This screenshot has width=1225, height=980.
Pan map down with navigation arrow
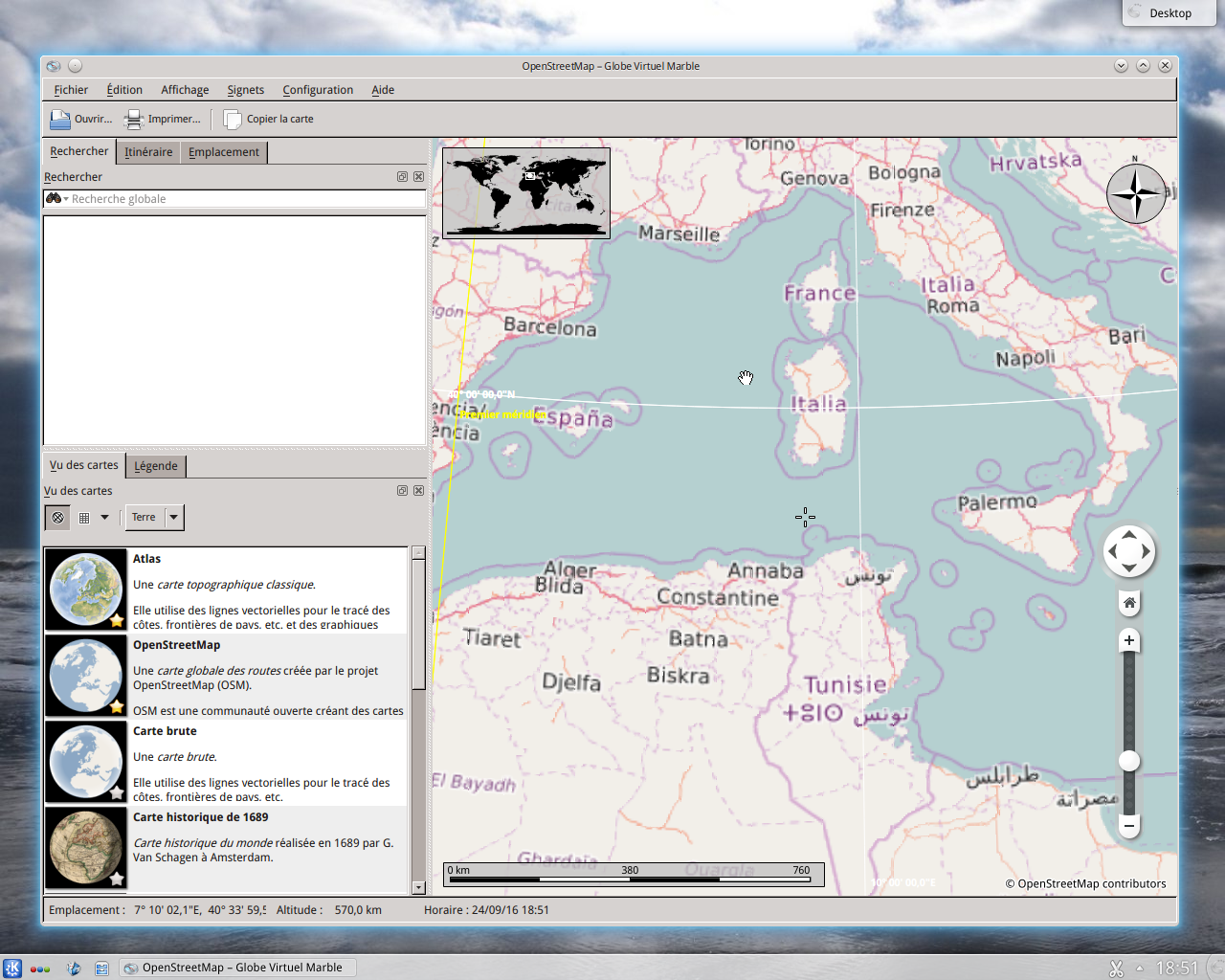coord(1129,568)
